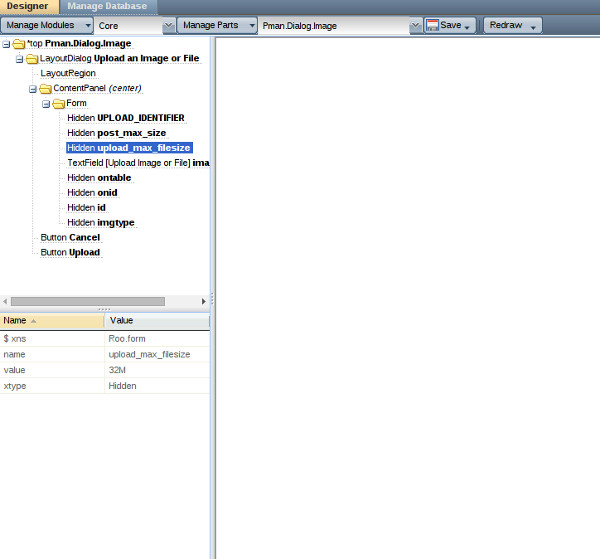Open Manage Parts menu
Image resolution: width=600 pixels, height=559 pixels.
point(217,25)
